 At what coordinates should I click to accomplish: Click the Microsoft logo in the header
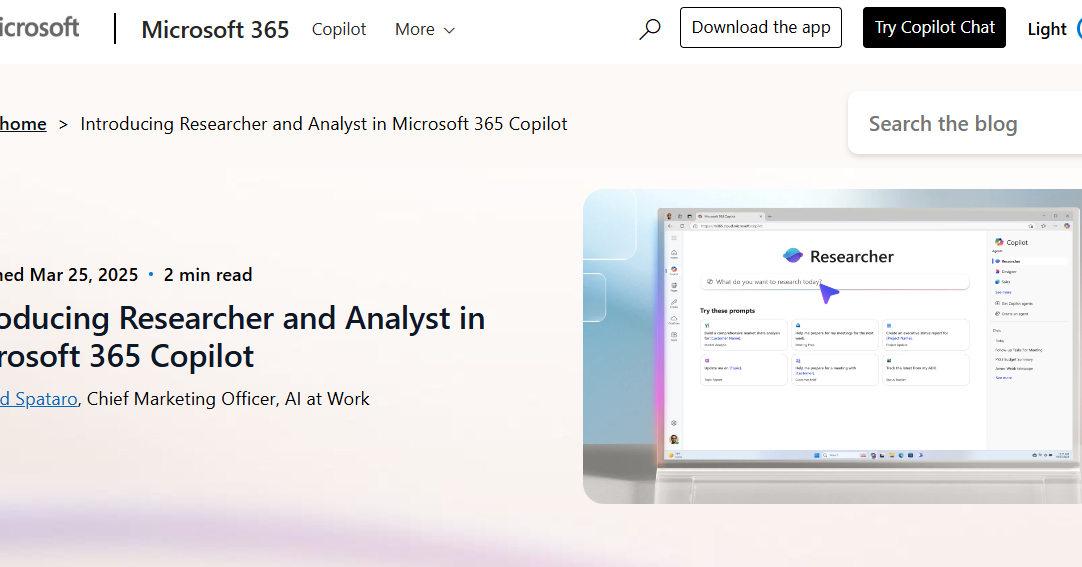38,27
